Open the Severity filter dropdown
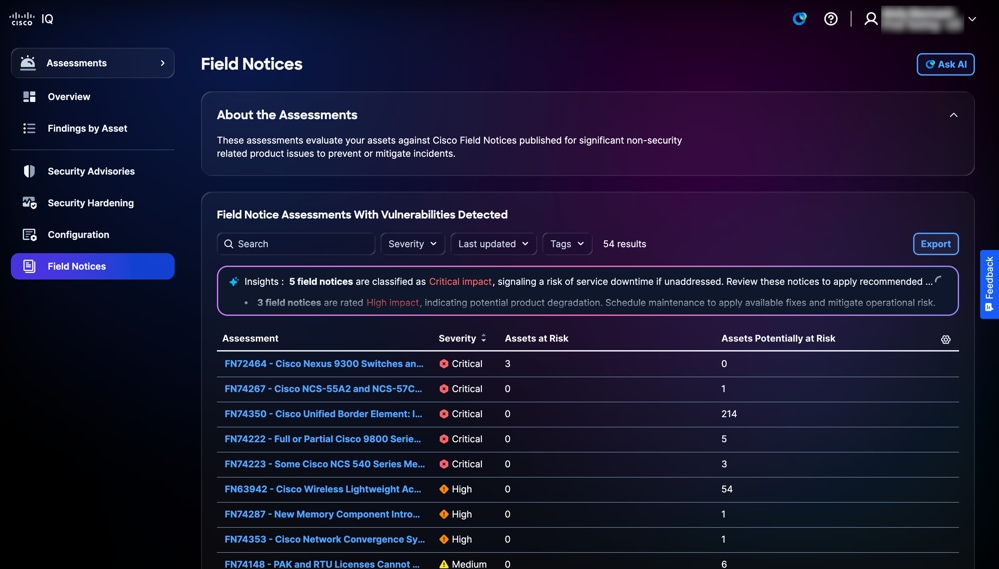This screenshot has width=999, height=569. coord(412,244)
